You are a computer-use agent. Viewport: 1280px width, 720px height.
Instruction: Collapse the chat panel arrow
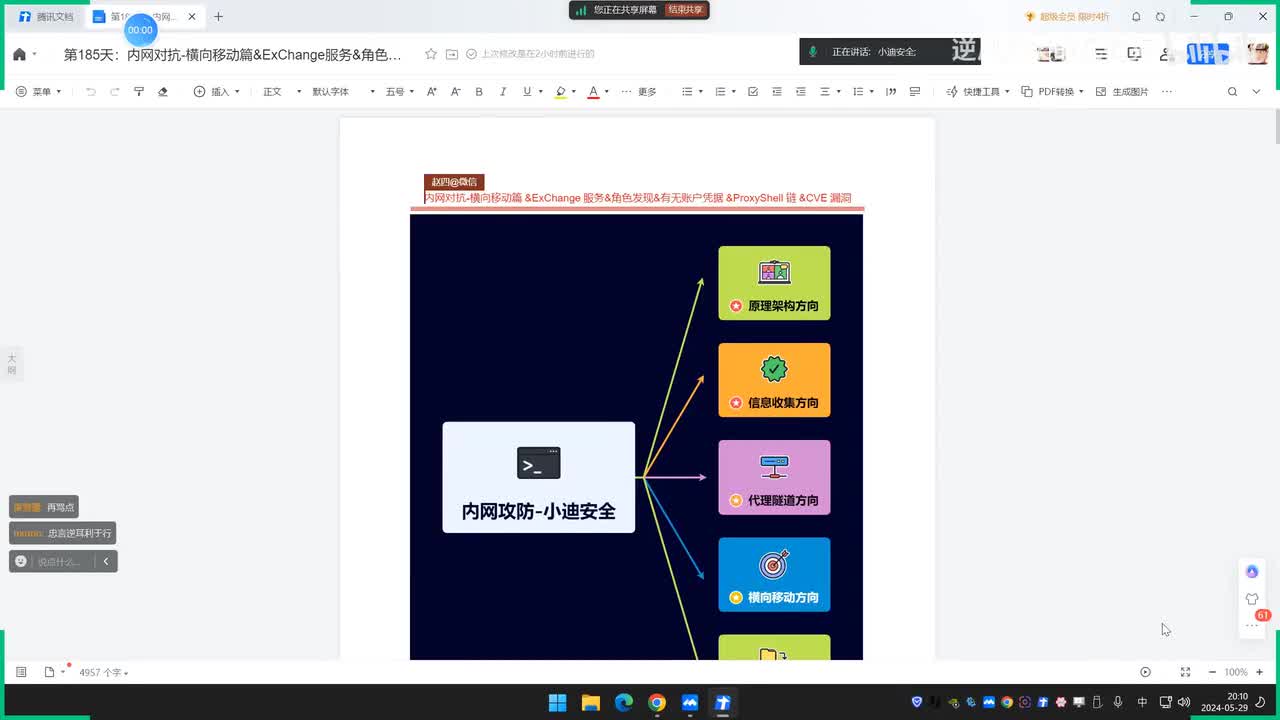106,562
